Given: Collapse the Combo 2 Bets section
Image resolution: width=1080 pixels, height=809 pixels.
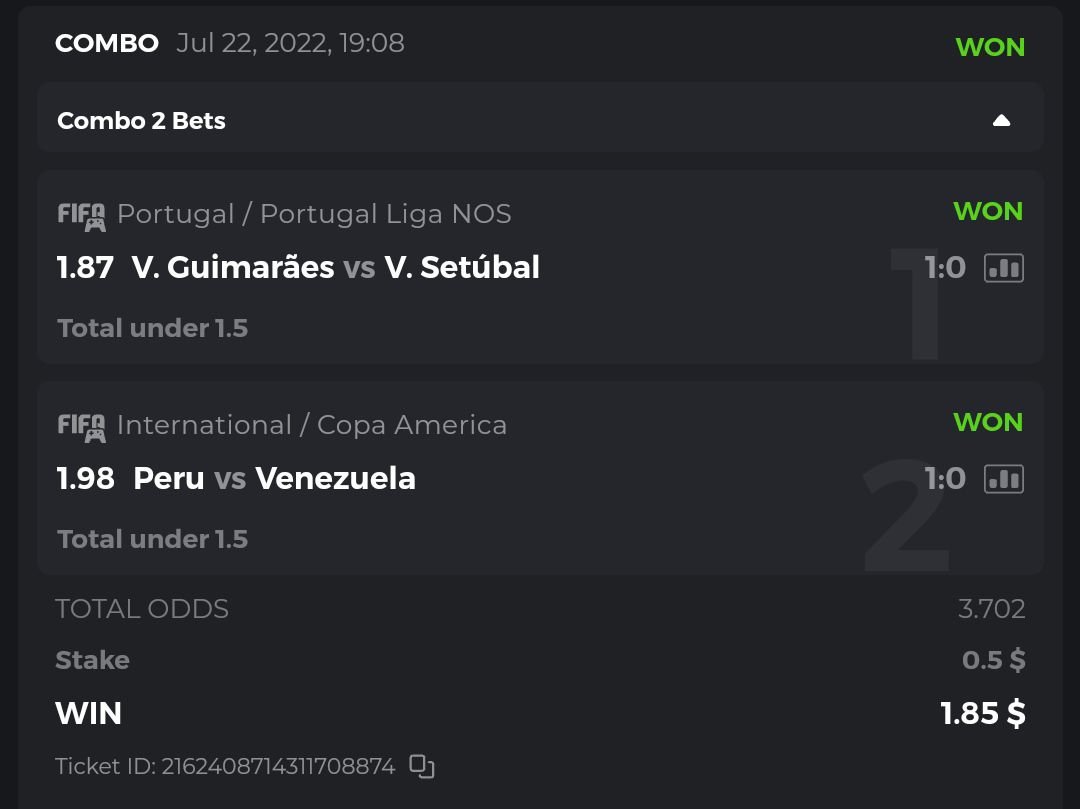Looking at the screenshot, I should click(x=1001, y=121).
